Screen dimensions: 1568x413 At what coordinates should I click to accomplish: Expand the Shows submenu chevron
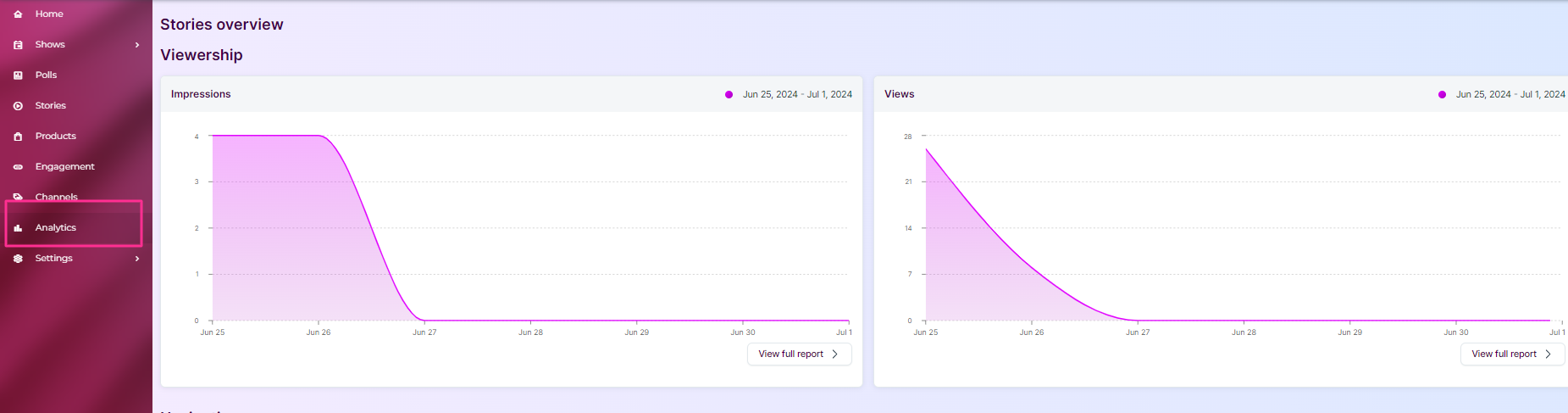click(x=137, y=45)
